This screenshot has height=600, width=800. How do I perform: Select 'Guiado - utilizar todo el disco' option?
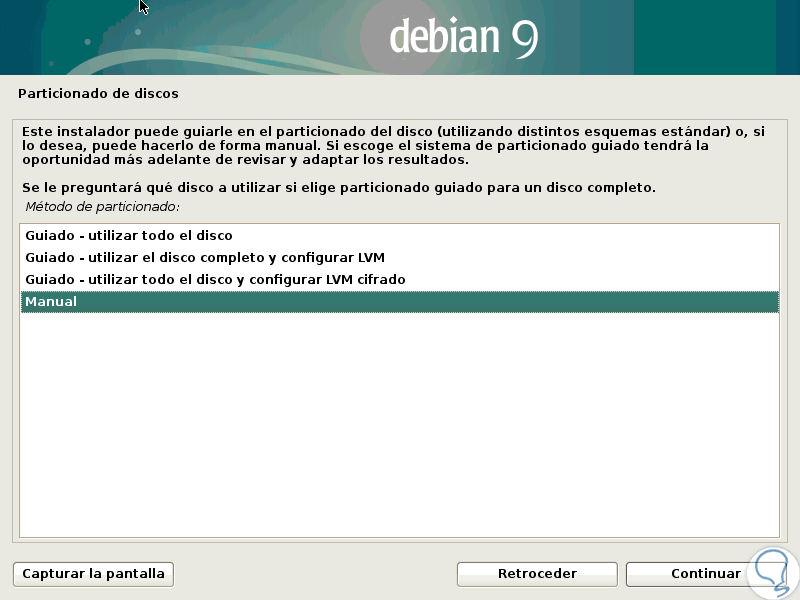click(399, 236)
